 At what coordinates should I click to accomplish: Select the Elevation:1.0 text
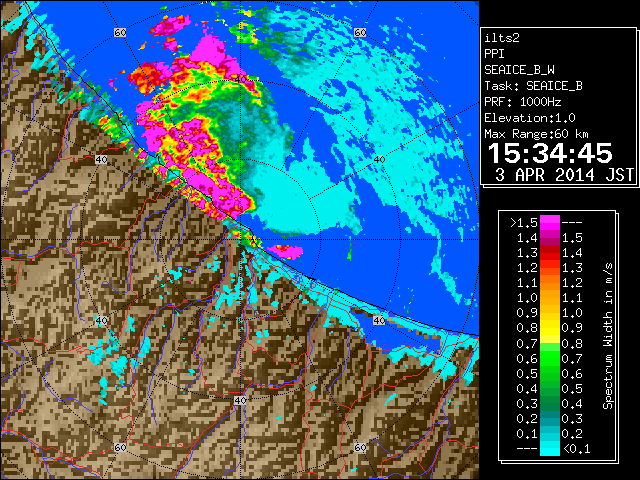pyautogui.click(x=530, y=118)
